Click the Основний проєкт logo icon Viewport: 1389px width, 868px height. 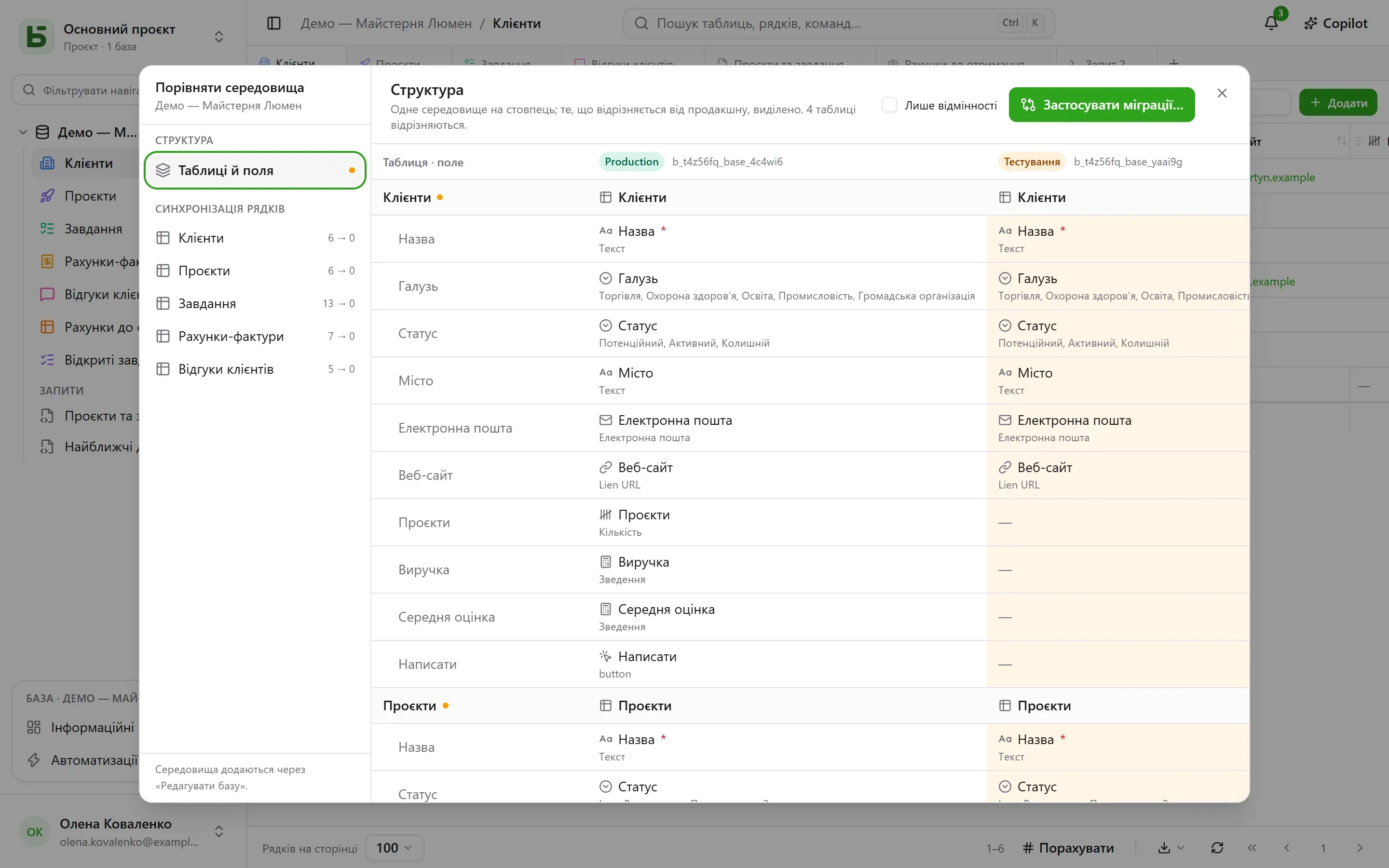pyautogui.click(x=37, y=37)
